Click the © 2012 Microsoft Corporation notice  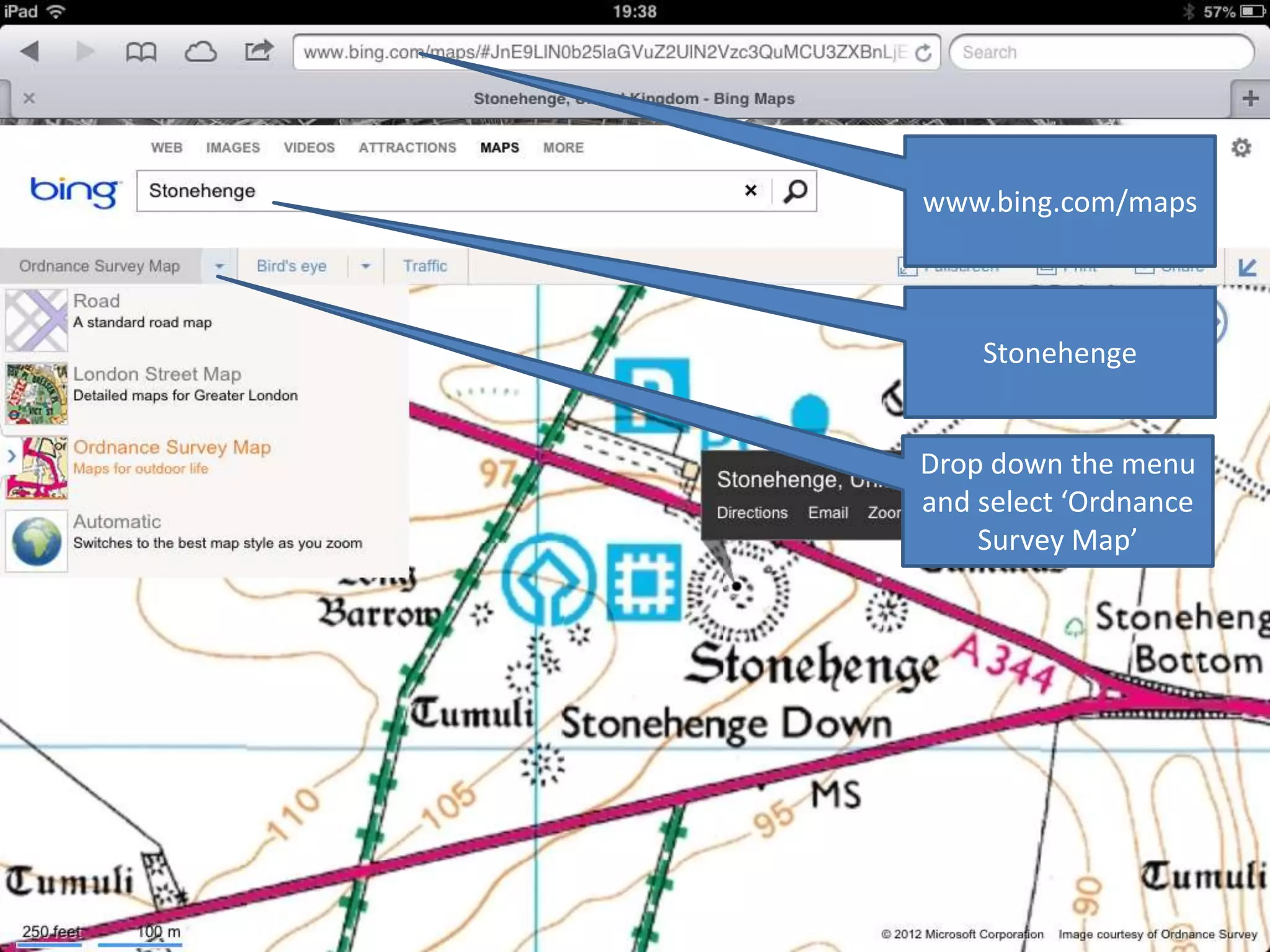962,933
